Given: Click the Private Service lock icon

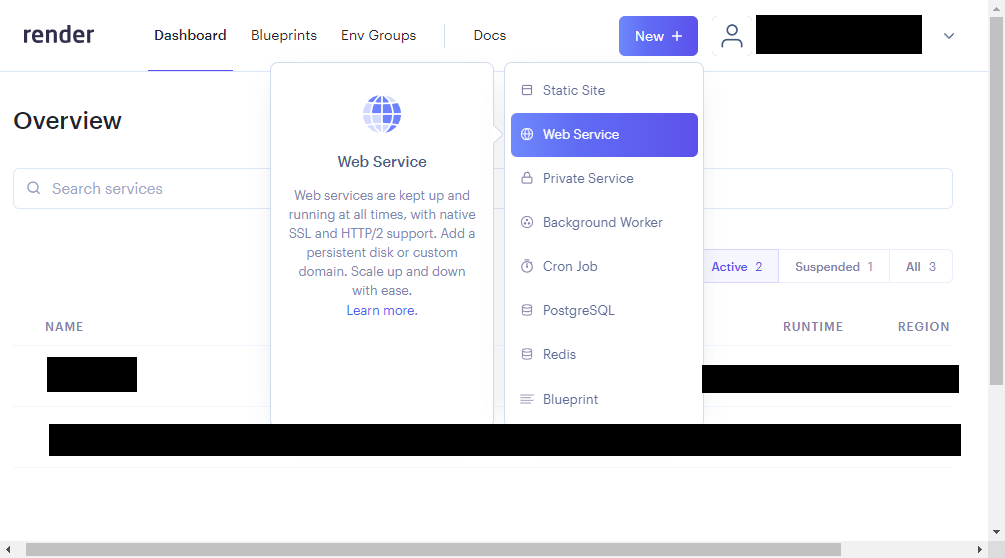Looking at the screenshot, I should point(527,178).
